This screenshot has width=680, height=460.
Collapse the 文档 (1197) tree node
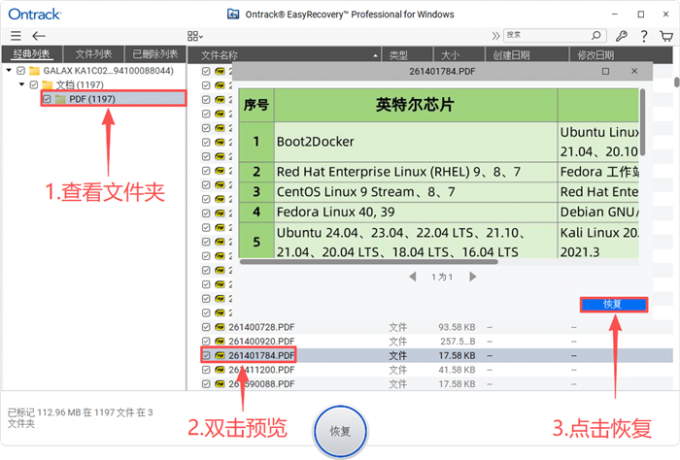tap(22, 84)
